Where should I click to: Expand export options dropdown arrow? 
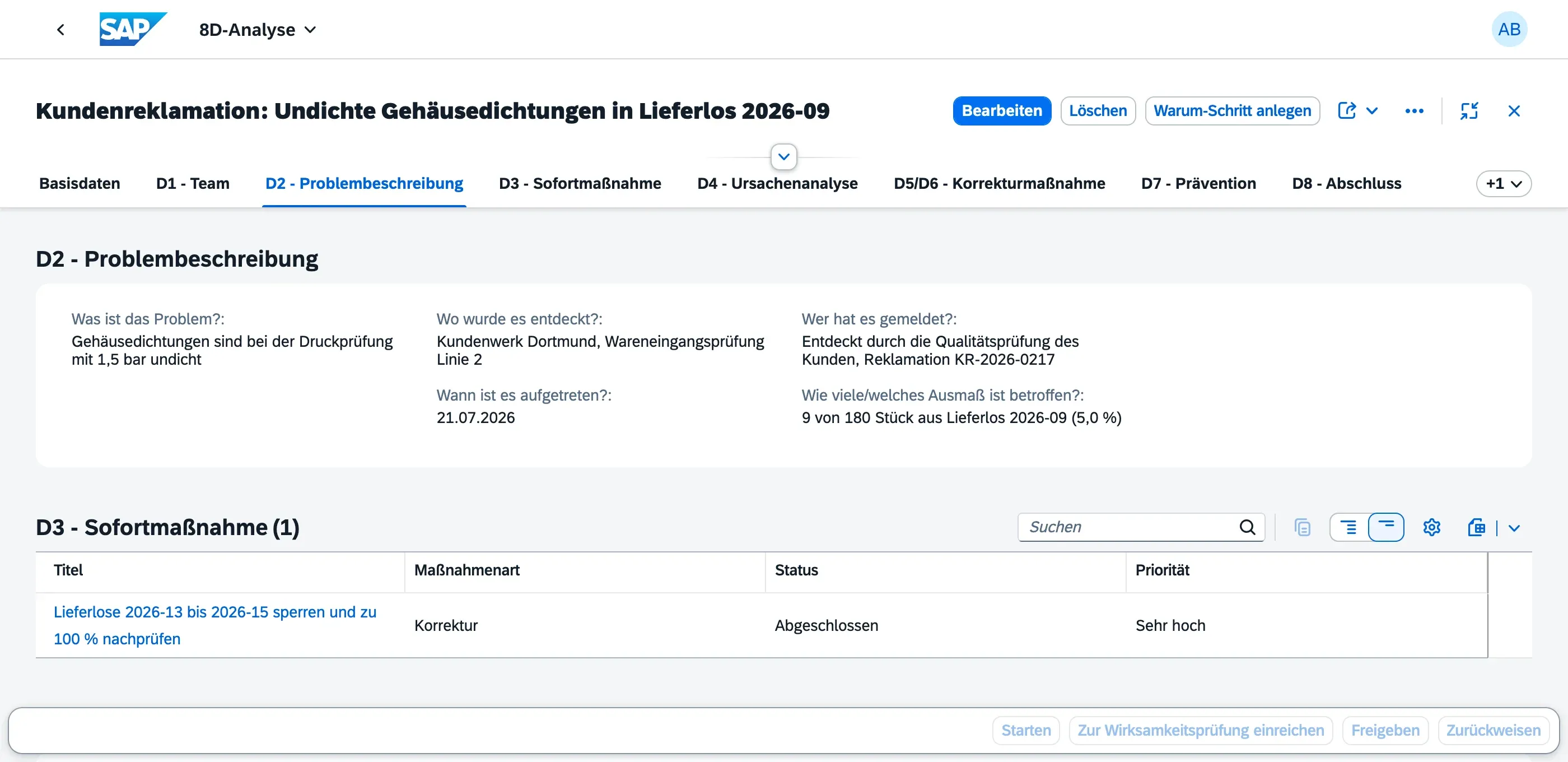[x=1514, y=528]
